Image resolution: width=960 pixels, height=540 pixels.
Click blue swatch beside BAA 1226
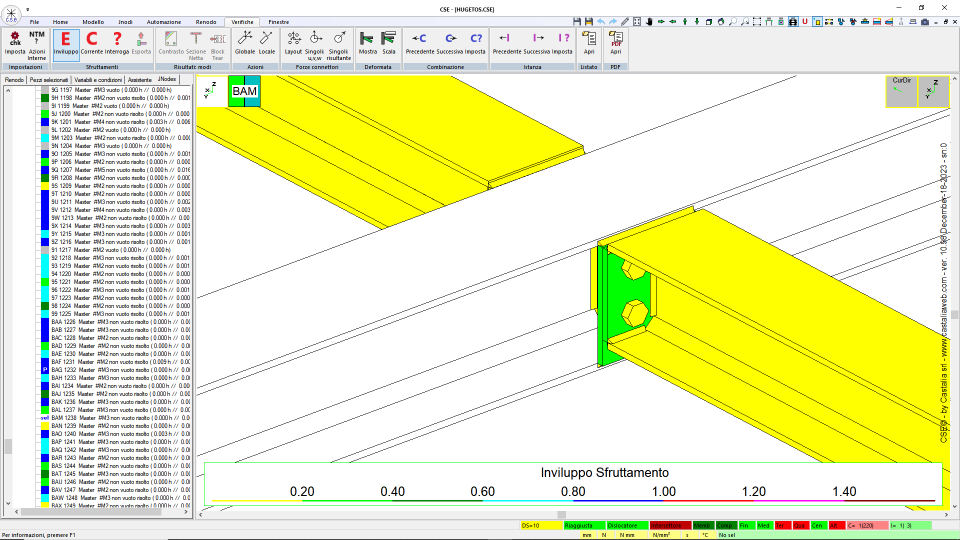point(45,321)
